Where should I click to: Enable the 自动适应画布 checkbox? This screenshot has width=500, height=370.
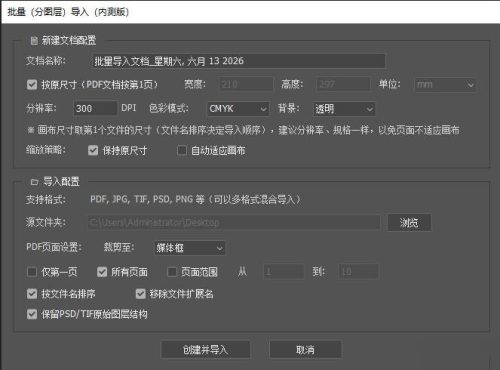click(182, 151)
